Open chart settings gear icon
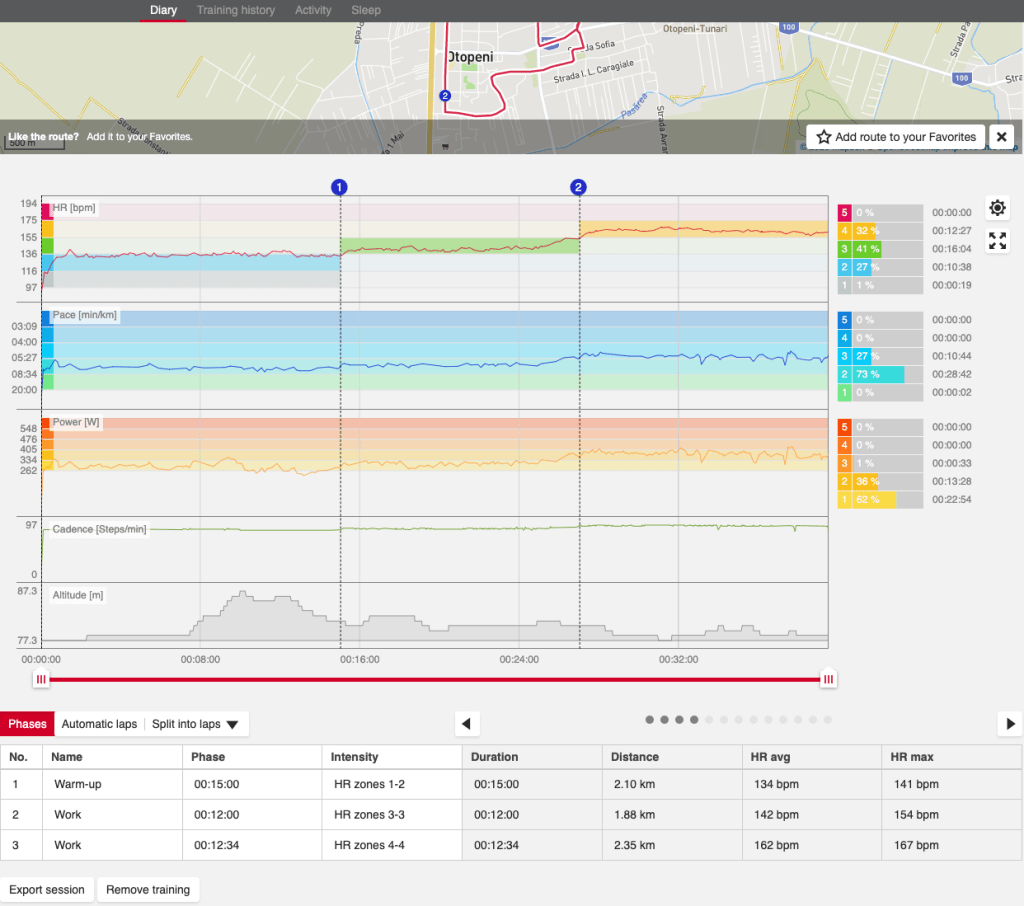Screen dimensions: 1024x906 997,208
